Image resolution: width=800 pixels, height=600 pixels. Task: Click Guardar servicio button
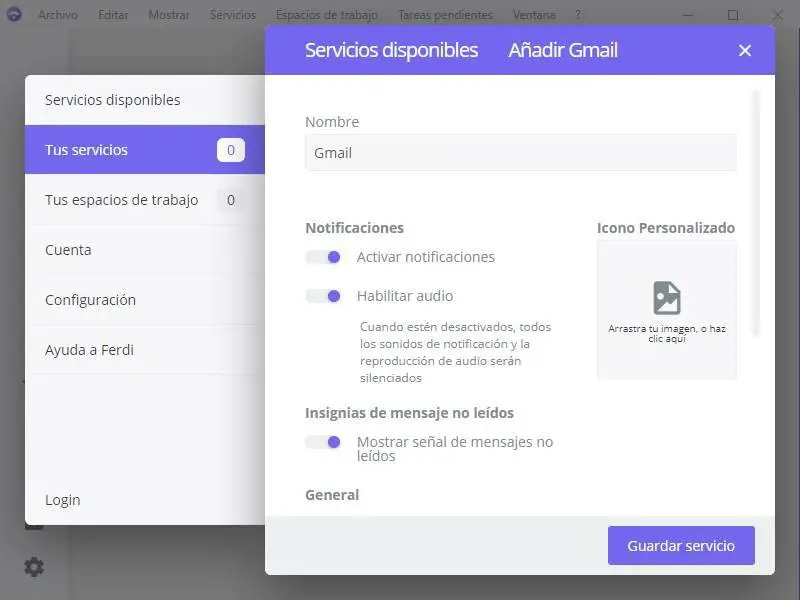point(681,545)
